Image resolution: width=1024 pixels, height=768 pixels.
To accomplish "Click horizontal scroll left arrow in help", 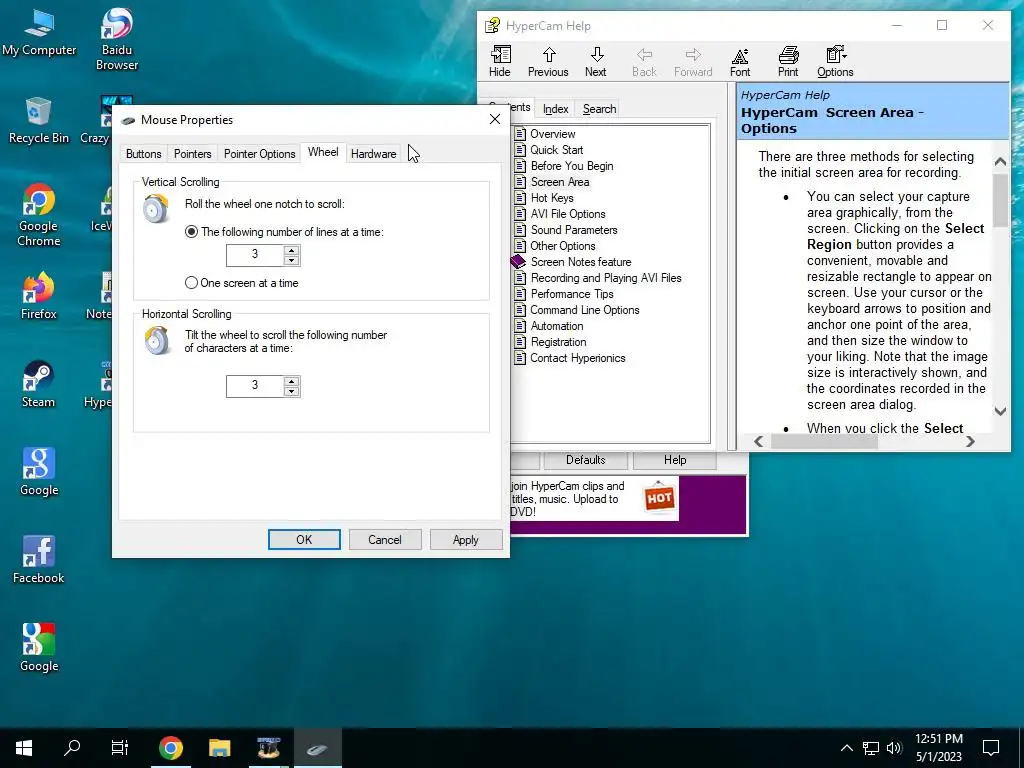I will [758, 441].
